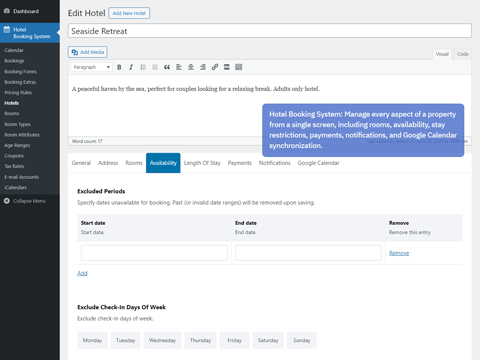The width and height of the screenshot is (480, 360).
Task: Open Hotels in the sidebar menu
Action: (x=11, y=103)
